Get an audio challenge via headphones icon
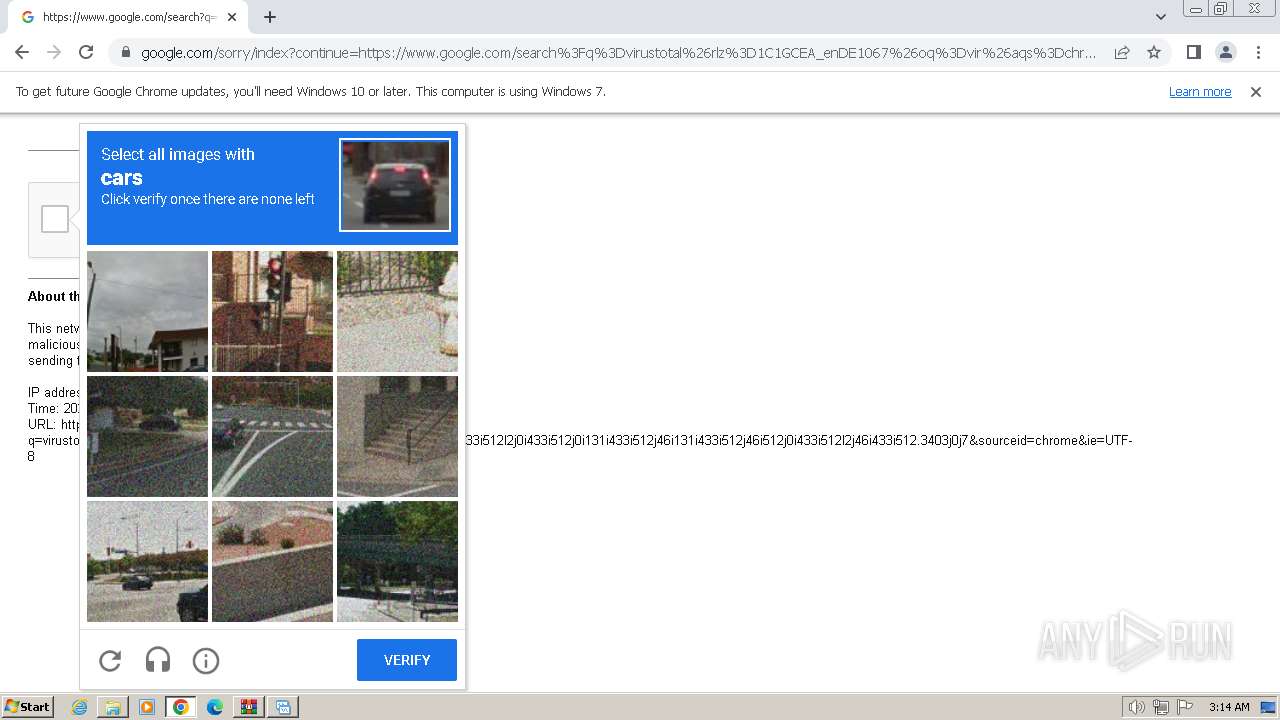 [158, 660]
